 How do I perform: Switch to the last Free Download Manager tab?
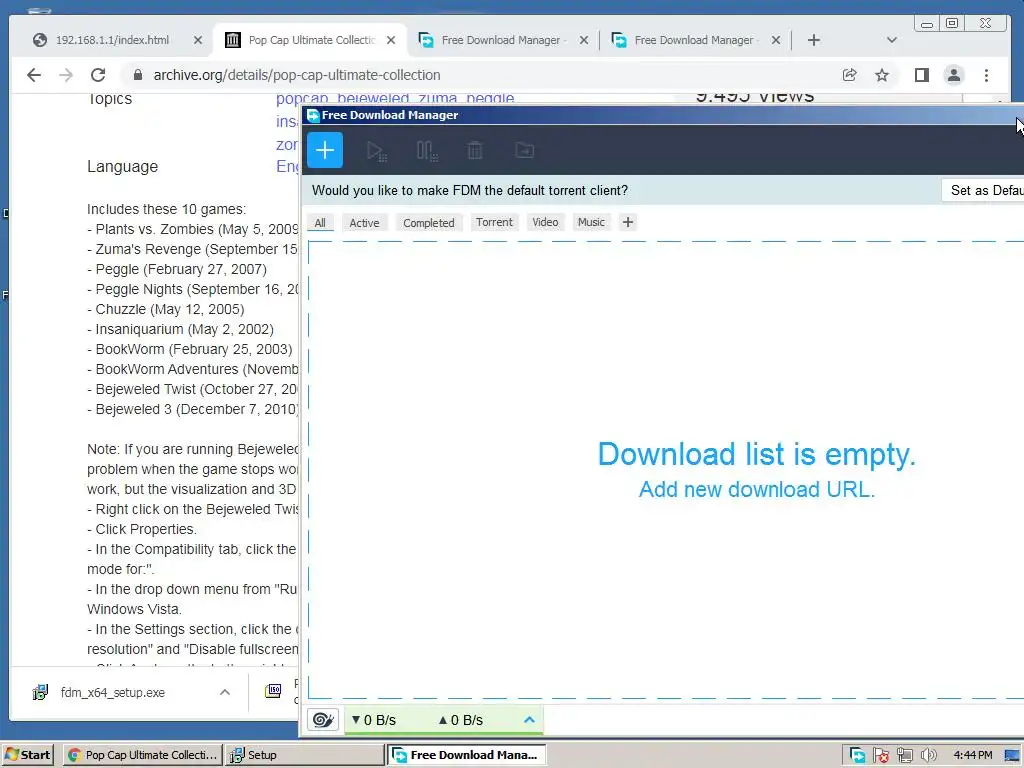pos(696,40)
